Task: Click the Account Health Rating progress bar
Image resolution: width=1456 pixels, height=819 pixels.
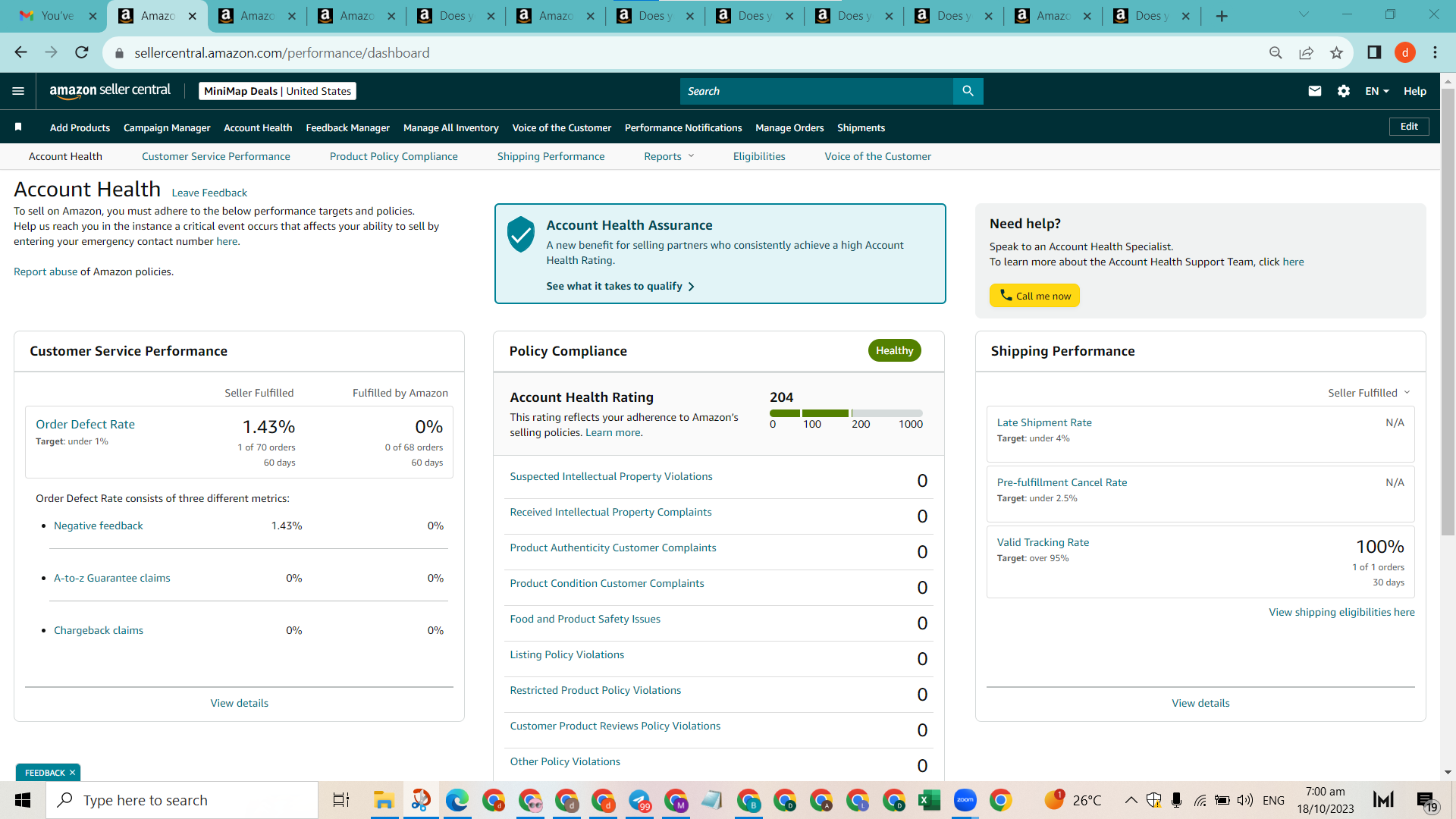Action: click(x=846, y=413)
